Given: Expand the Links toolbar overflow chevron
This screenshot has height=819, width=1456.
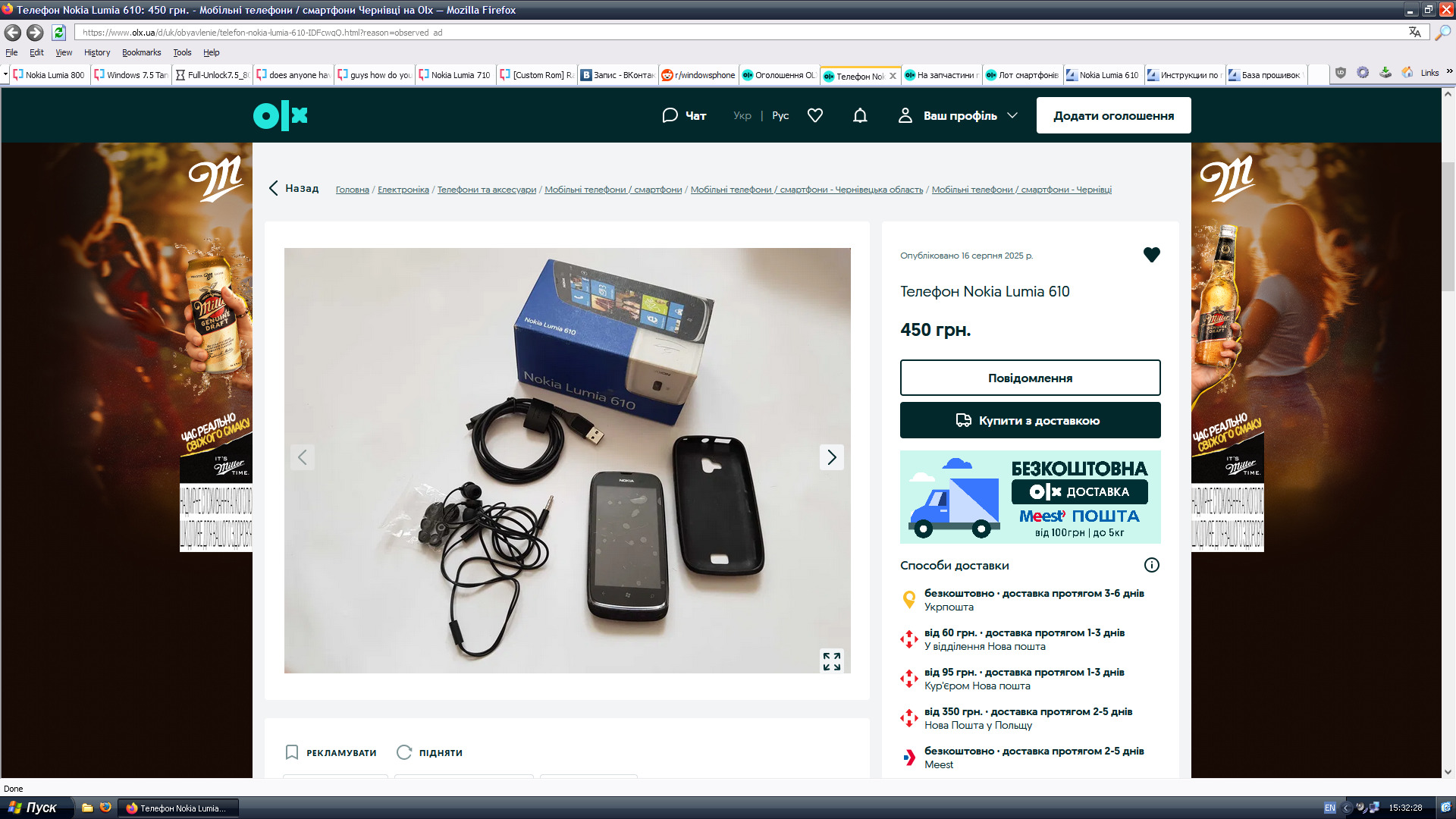Looking at the screenshot, I should coord(1449,72).
